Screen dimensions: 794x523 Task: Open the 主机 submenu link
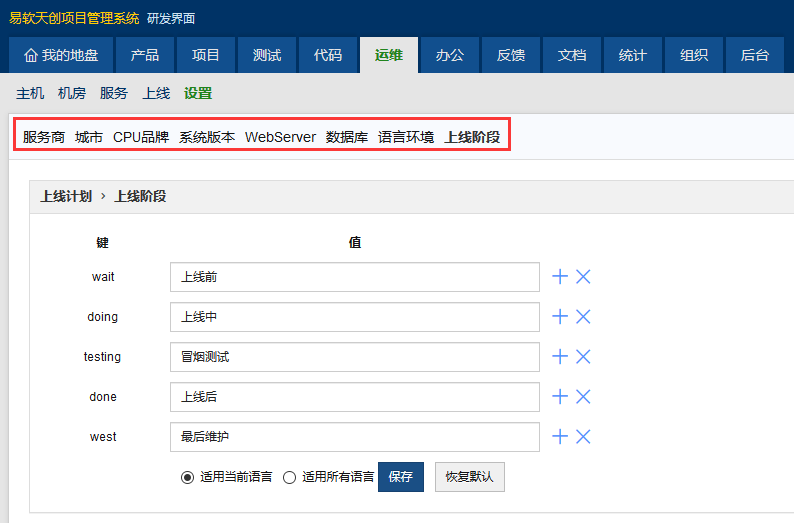coord(30,93)
